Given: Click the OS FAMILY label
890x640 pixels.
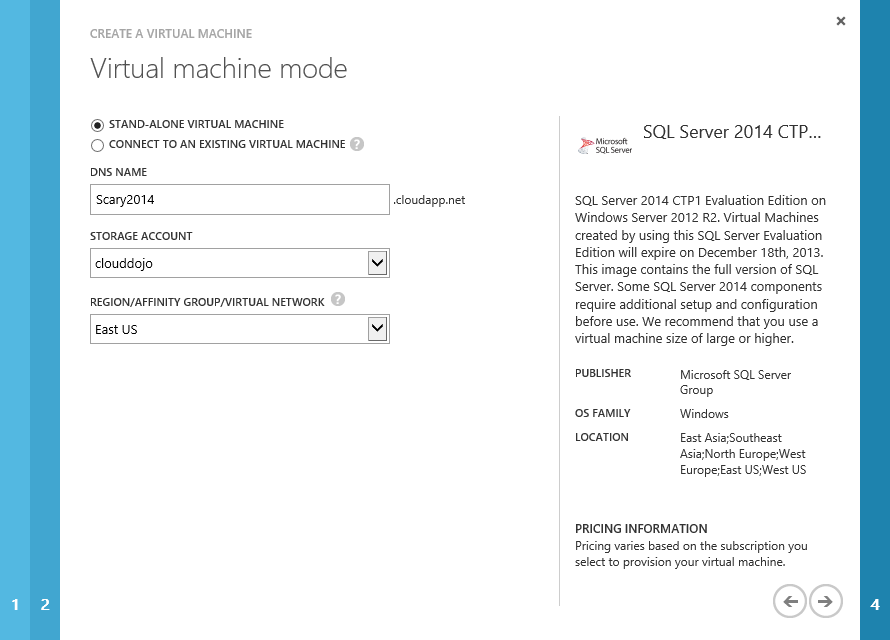Looking at the screenshot, I should 603,413.
